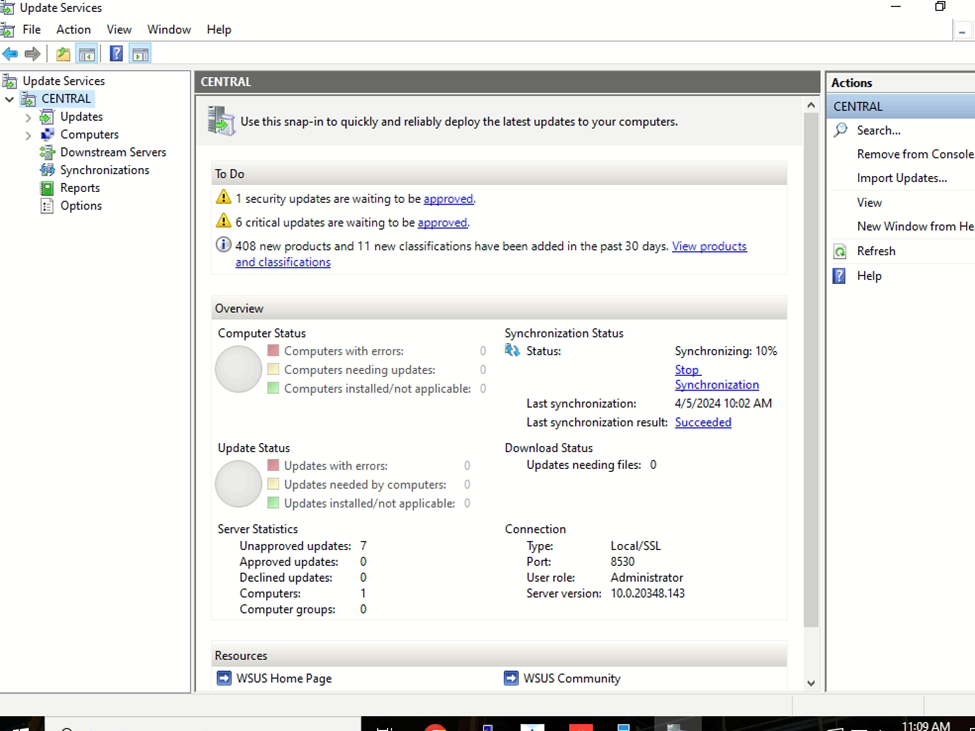This screenshot has width=975, height=731.
Task: Expand the Updates tree node
Action: pos(28,117)
